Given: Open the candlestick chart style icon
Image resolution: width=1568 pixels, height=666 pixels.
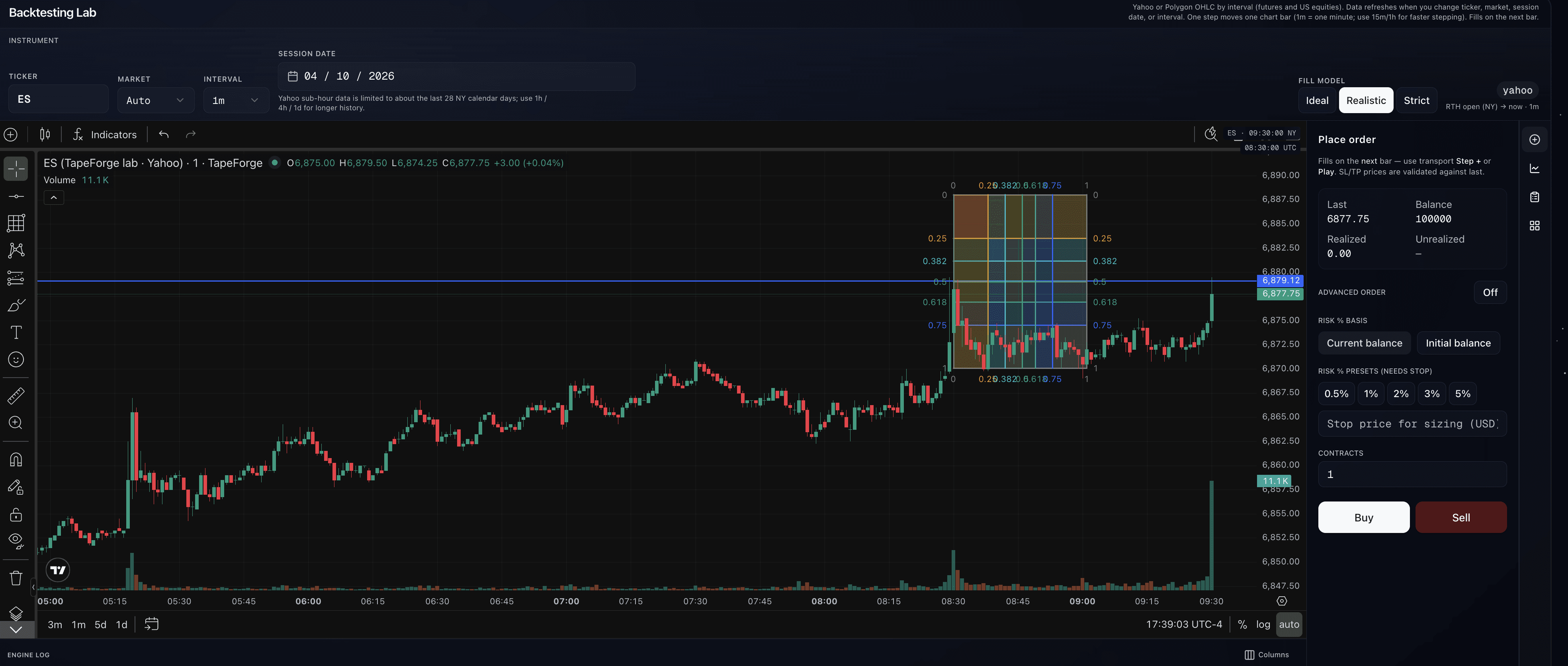Looking at the screenshot, I should (x=45, y=135).
